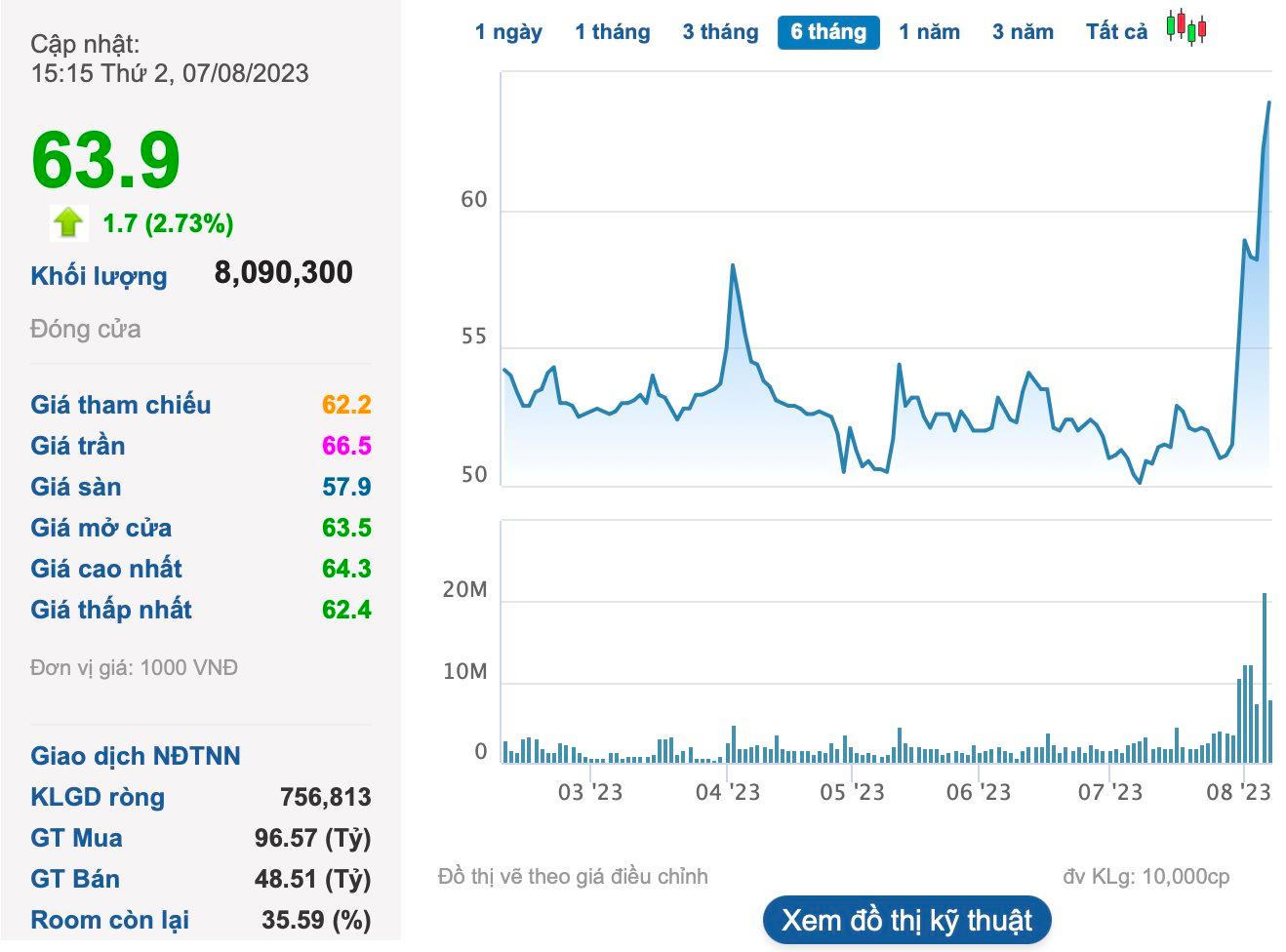Click the current price 63.9

pos(106,160)
